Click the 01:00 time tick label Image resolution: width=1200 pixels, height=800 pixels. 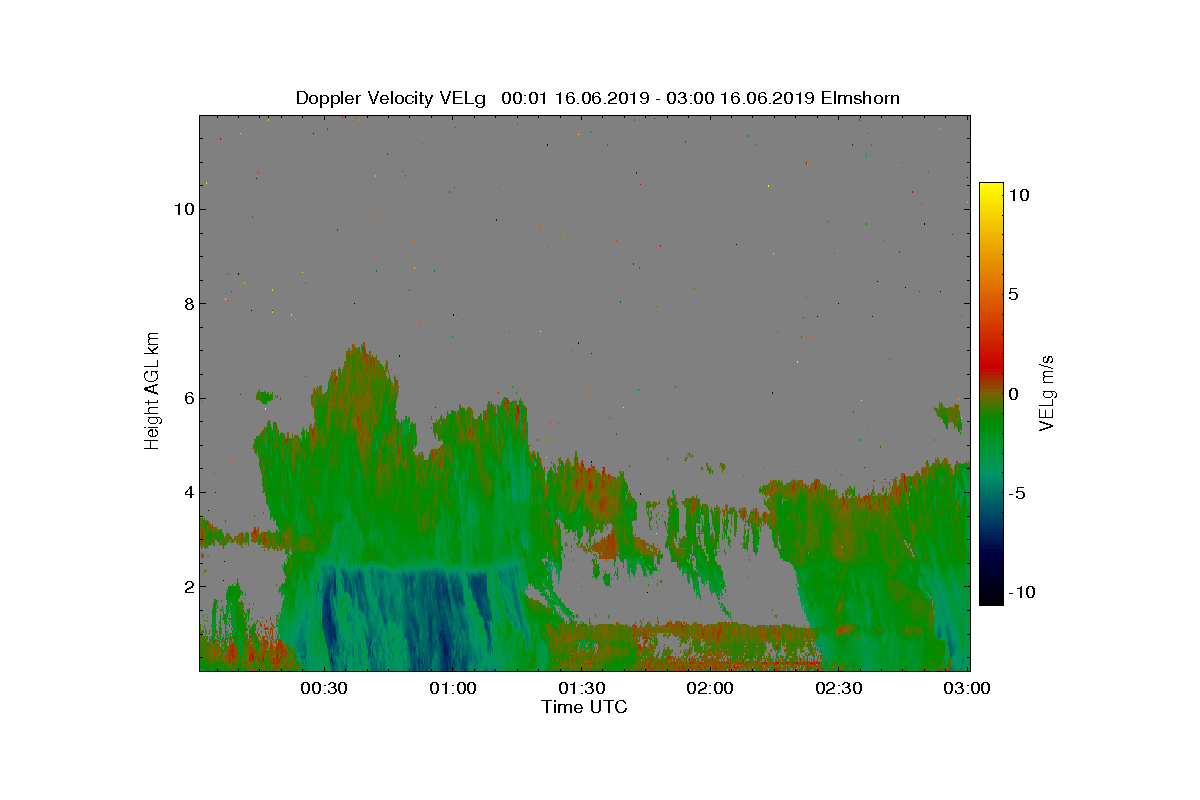453,688
